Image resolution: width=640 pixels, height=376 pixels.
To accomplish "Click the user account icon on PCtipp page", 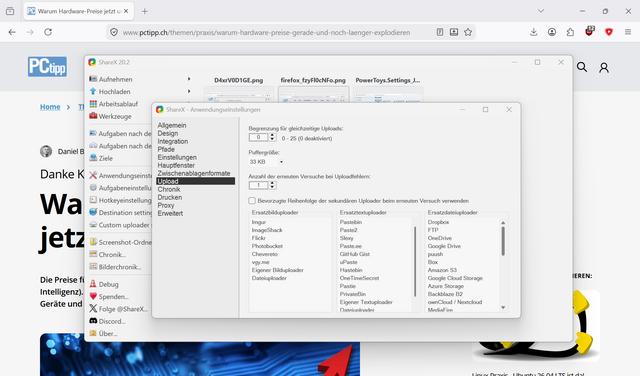I will click(604, 67).
